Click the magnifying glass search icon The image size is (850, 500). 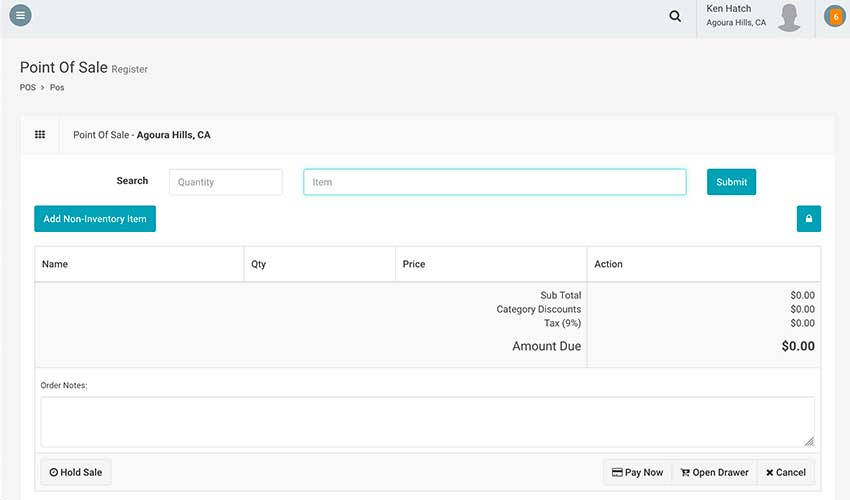[675, 17]
